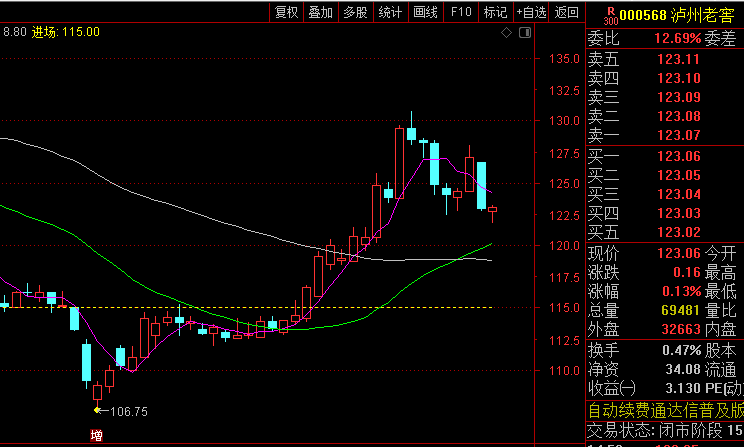Click the 外盘 value 32663
Image resolution: width=744 pixels, height=447 pixels.
680,329
